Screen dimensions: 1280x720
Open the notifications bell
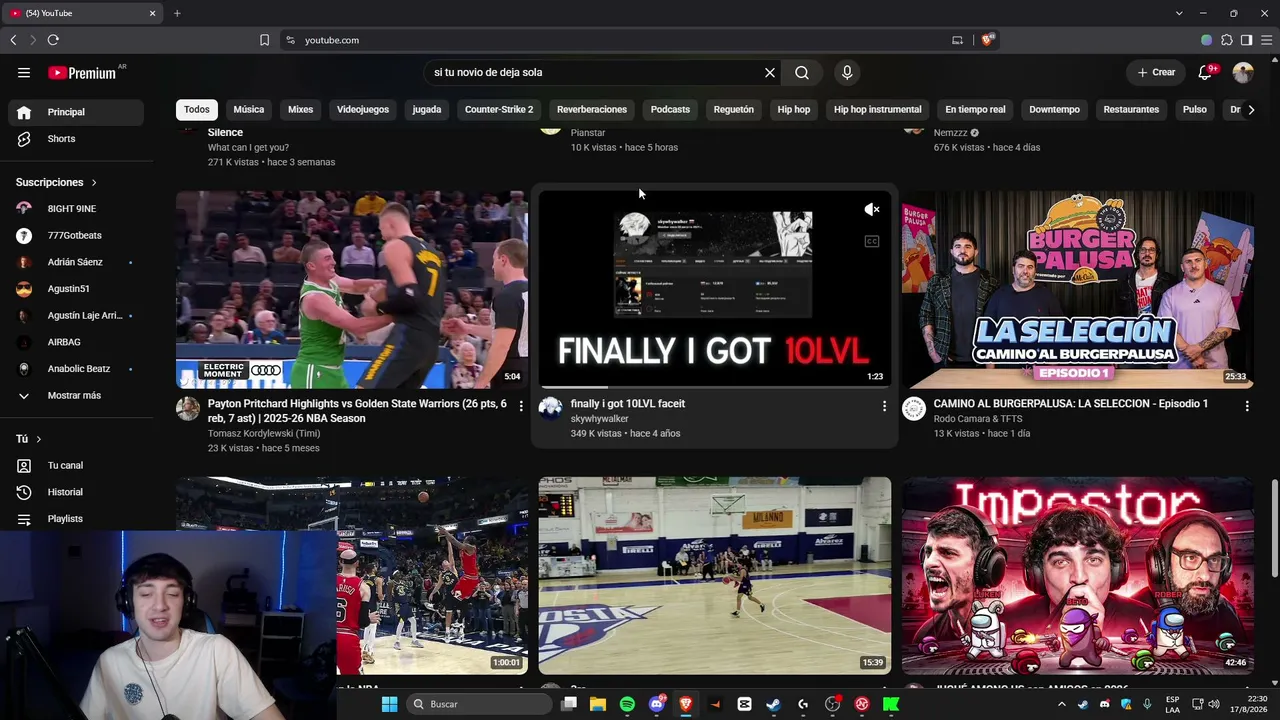click(x=1206, y=72)
